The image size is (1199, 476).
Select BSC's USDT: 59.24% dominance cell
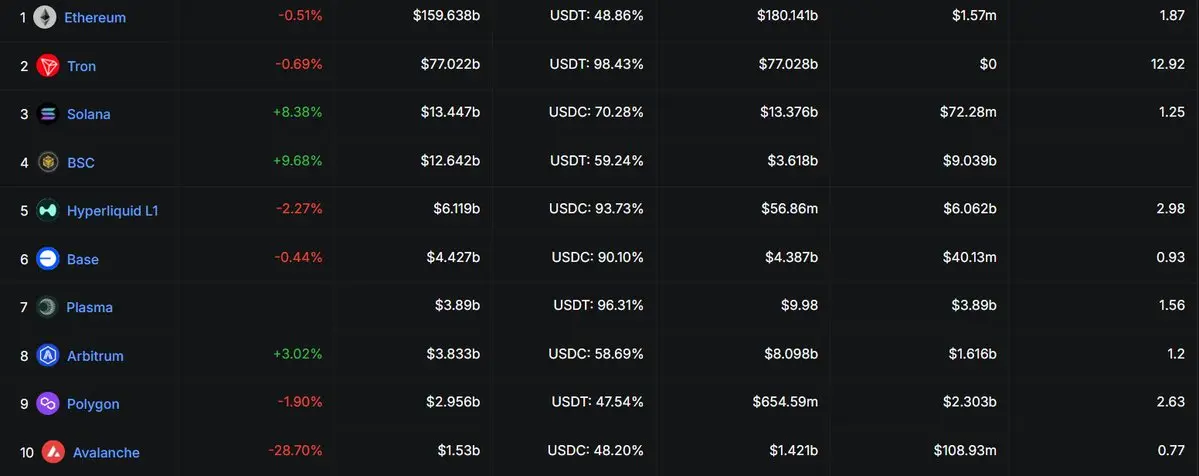tap(596, 161)
